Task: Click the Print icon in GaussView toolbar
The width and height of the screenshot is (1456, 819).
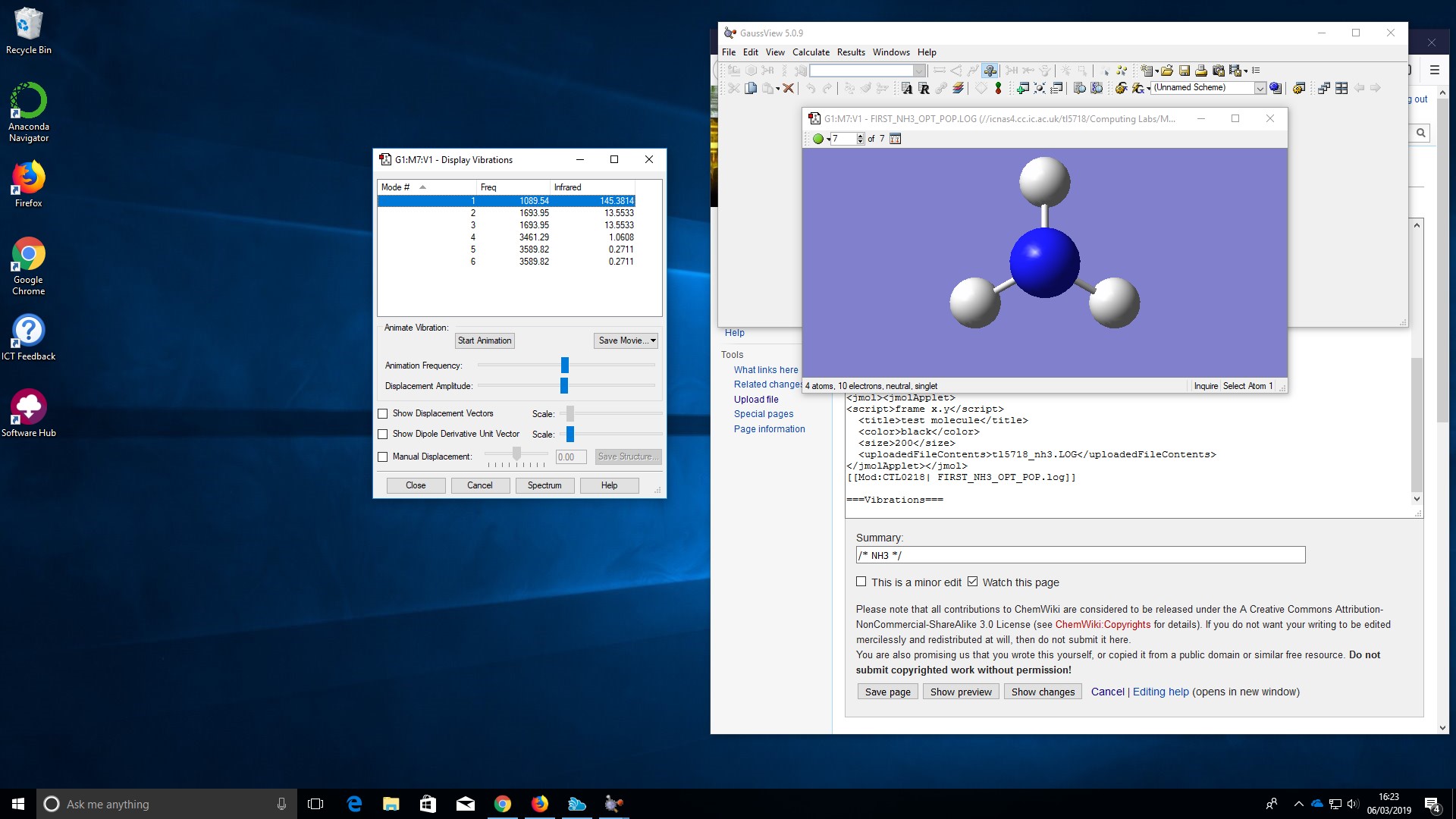Action: [1201, 71]
